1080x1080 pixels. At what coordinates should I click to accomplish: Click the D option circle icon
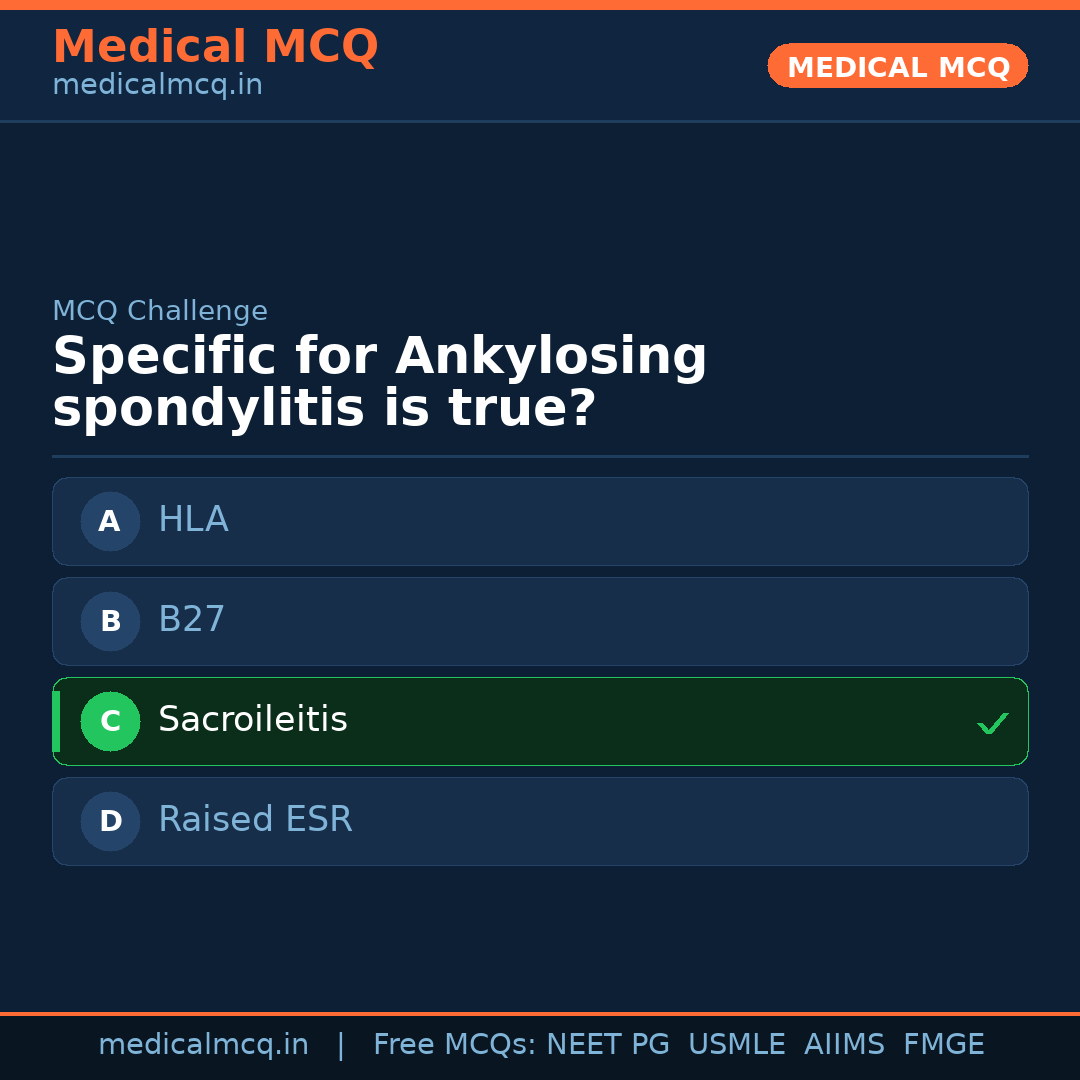[109, 821]
